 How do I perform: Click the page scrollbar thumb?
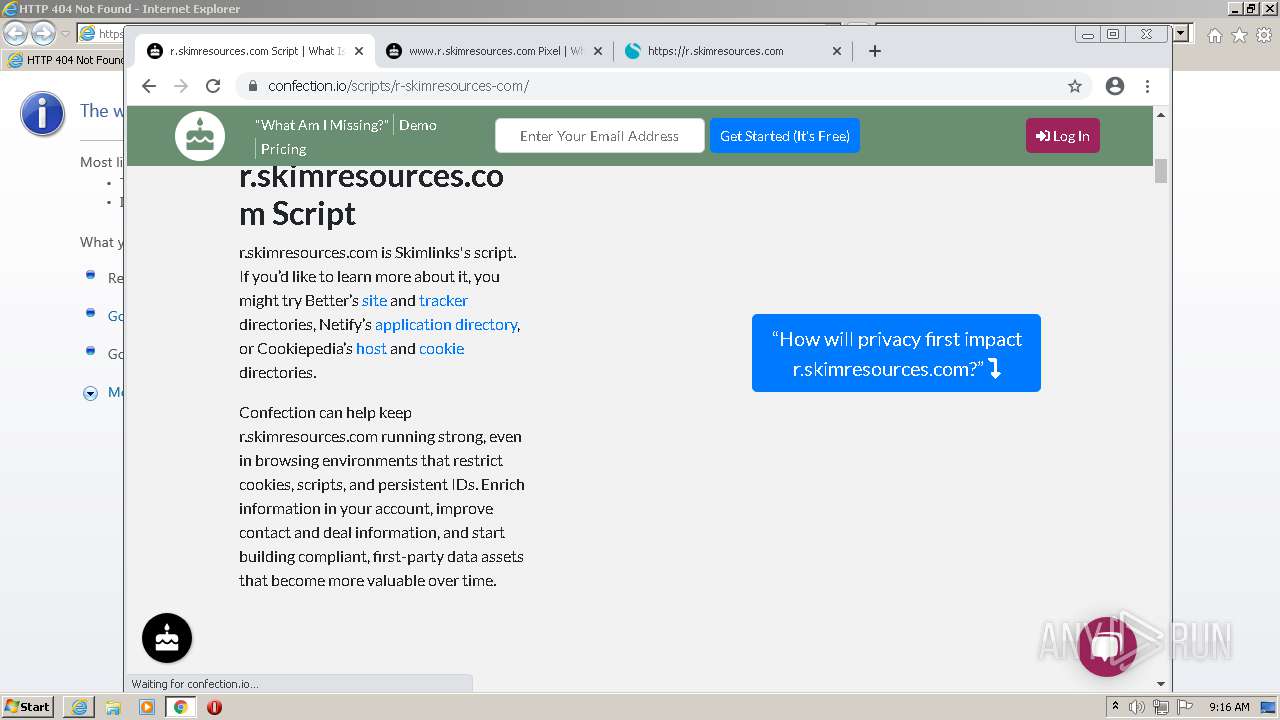pyautogui.click(x=1161, y=171)
